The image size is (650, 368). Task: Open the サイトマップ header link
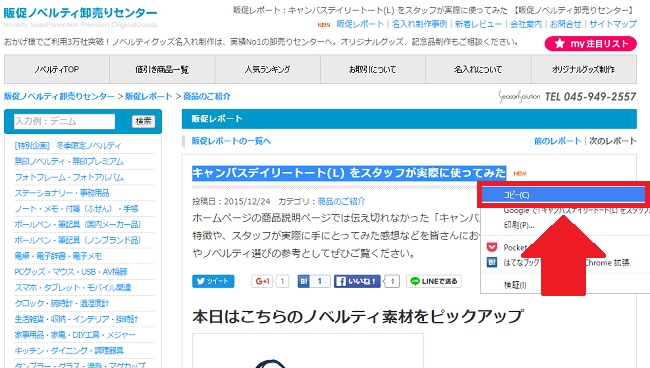[613, 24]
